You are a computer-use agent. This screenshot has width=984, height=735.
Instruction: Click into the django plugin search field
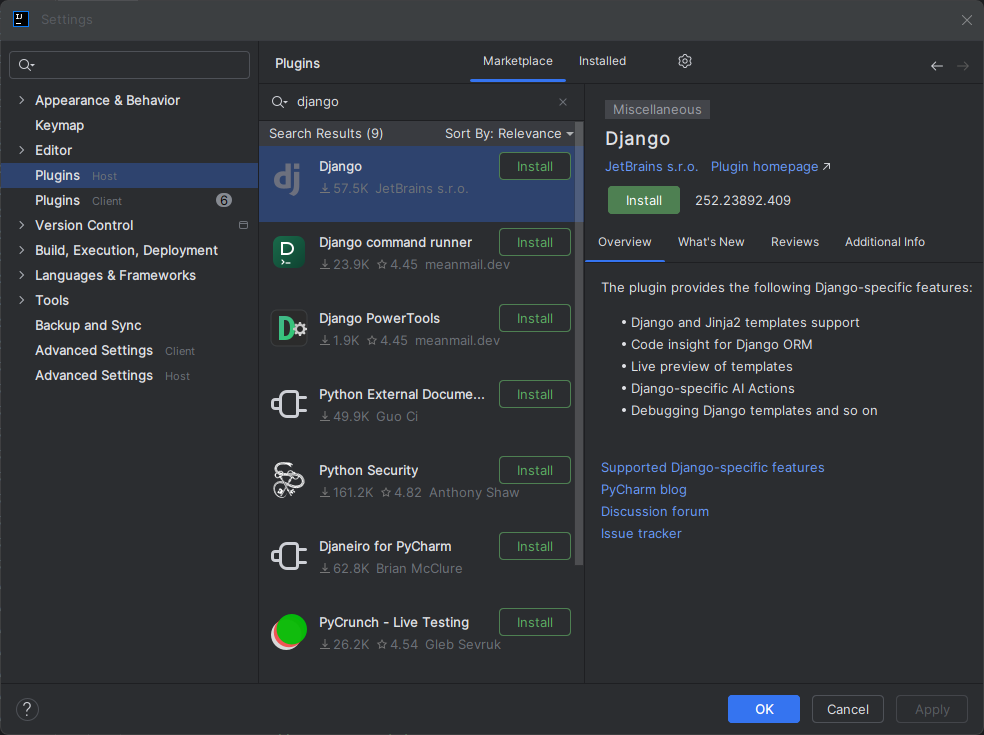[420, 102]
